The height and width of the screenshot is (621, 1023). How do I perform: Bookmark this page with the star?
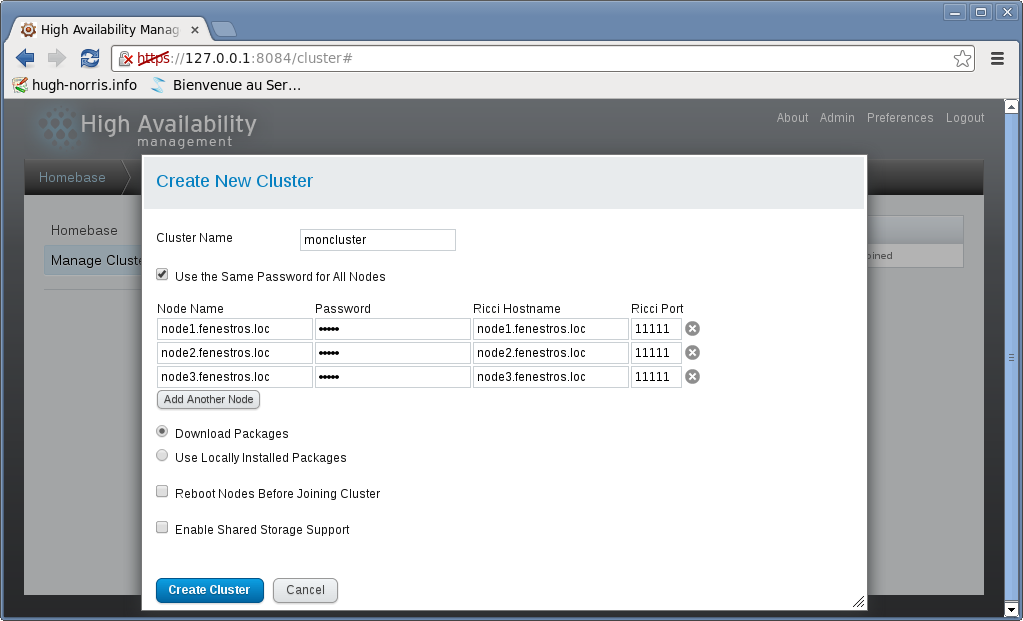coord(962,59)
